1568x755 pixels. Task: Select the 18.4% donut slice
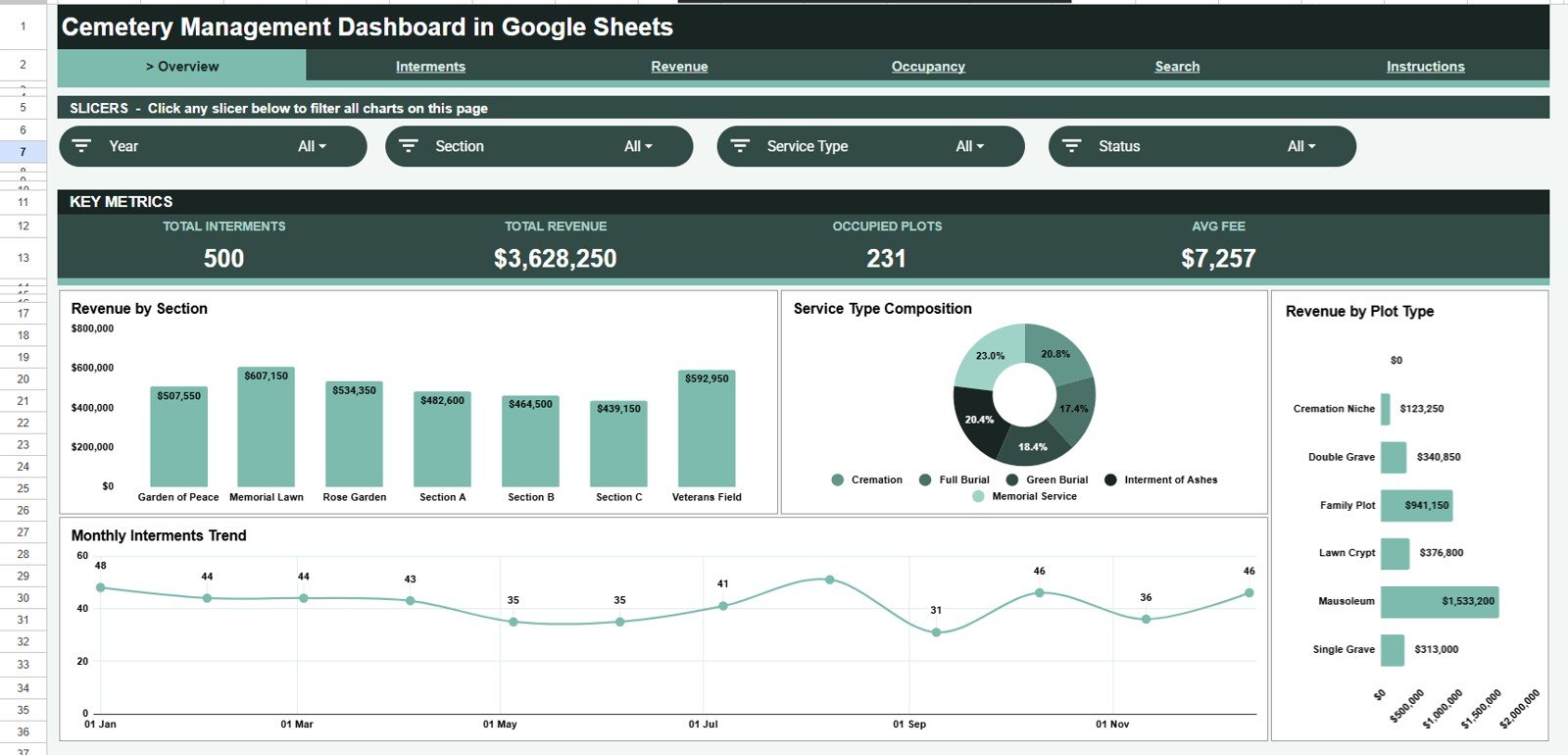pyautogui.click(x=1031, y=446)
